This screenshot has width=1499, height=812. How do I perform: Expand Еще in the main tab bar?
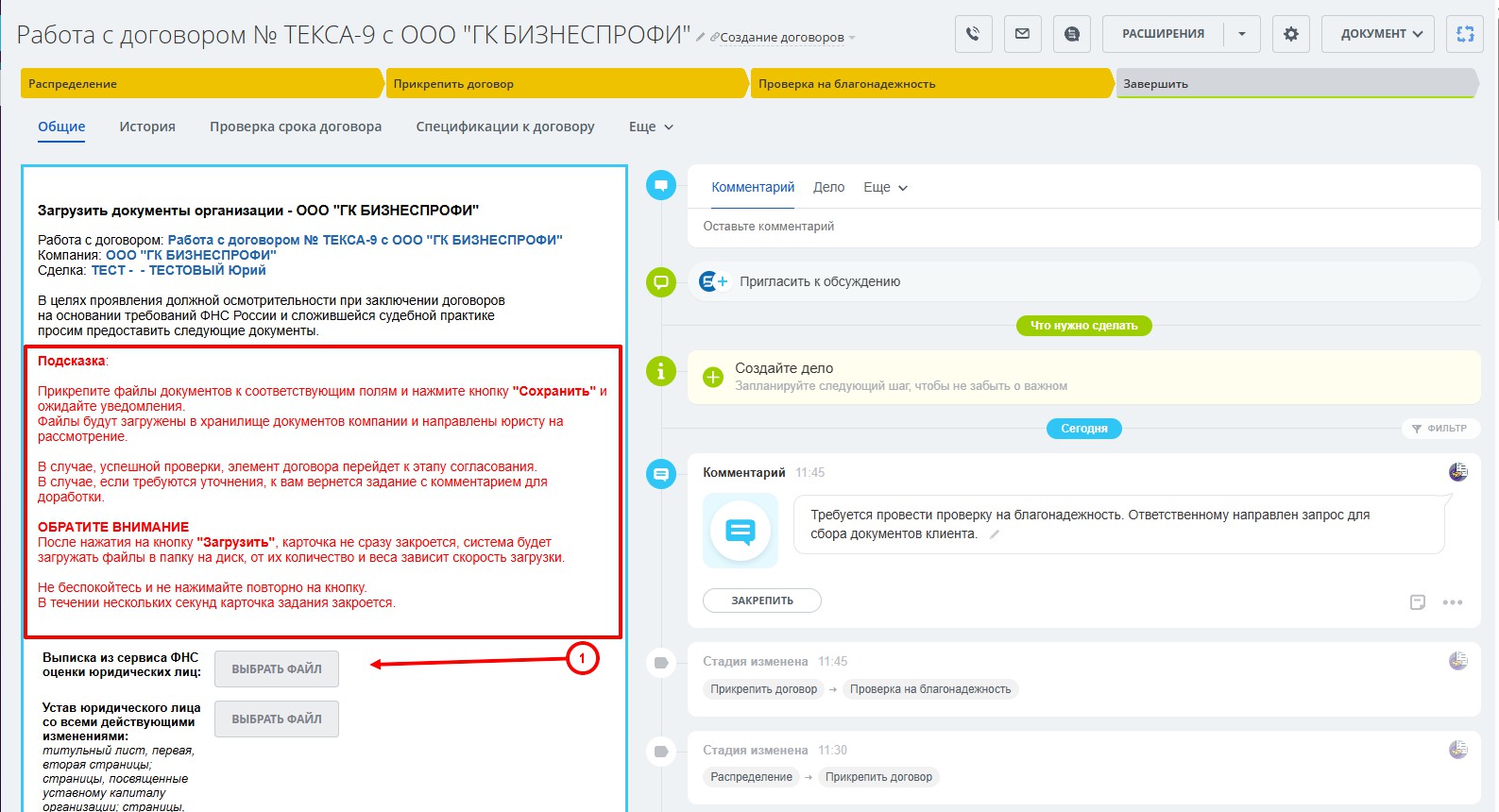[x=651, y=127]
